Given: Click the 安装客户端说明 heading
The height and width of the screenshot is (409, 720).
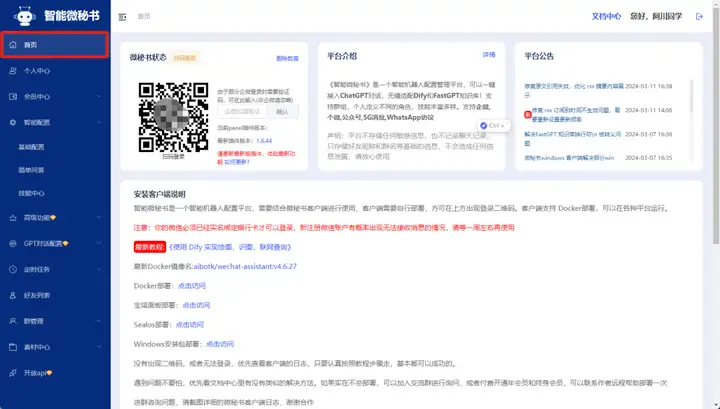Looking at the screenshot, I should click(x=159, y=194).
